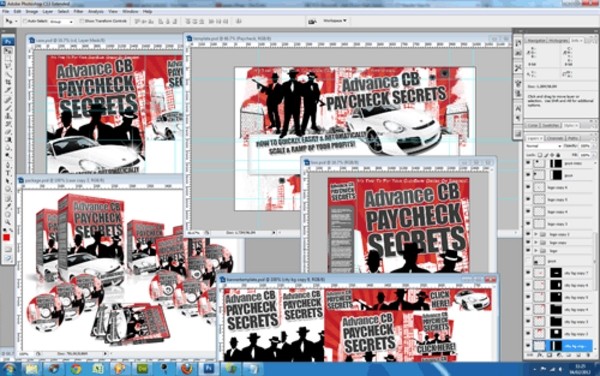Open the Fill slider arrow
Viewport: 600px width, 376px height.
tap(594, 155)
